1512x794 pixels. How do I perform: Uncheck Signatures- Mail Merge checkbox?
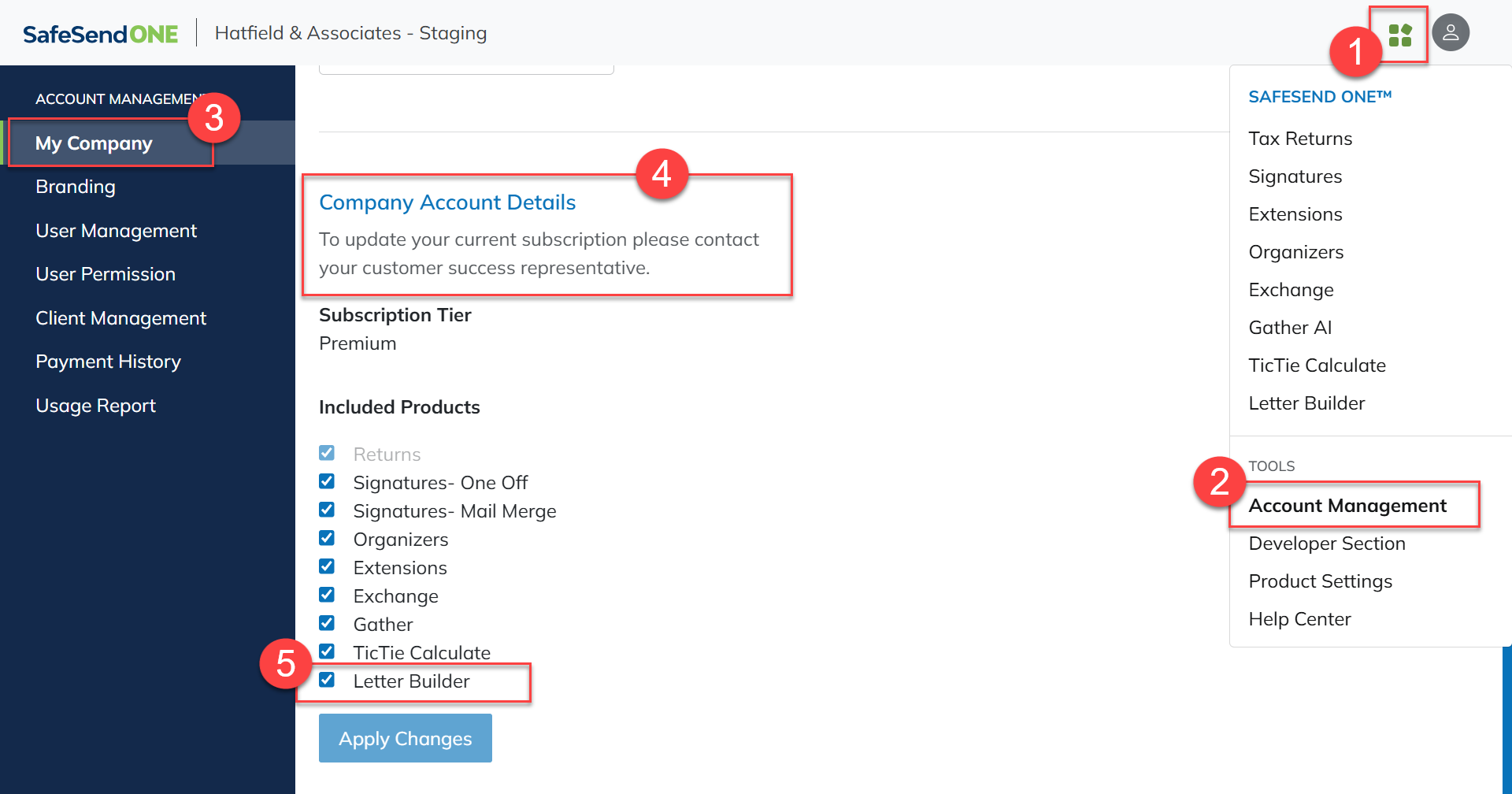point(327,510)
